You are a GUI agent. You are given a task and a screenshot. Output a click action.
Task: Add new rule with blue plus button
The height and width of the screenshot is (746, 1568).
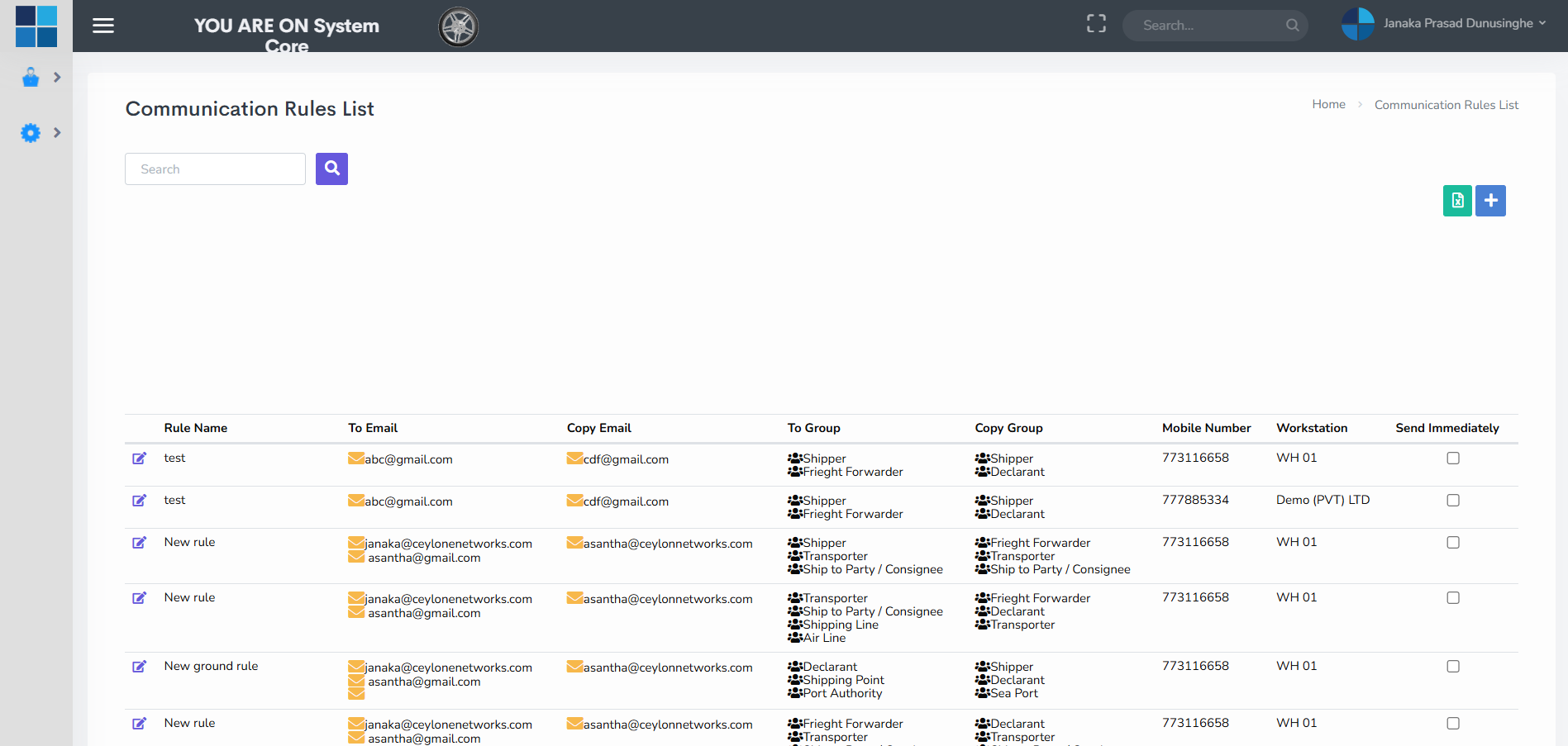1490,201
